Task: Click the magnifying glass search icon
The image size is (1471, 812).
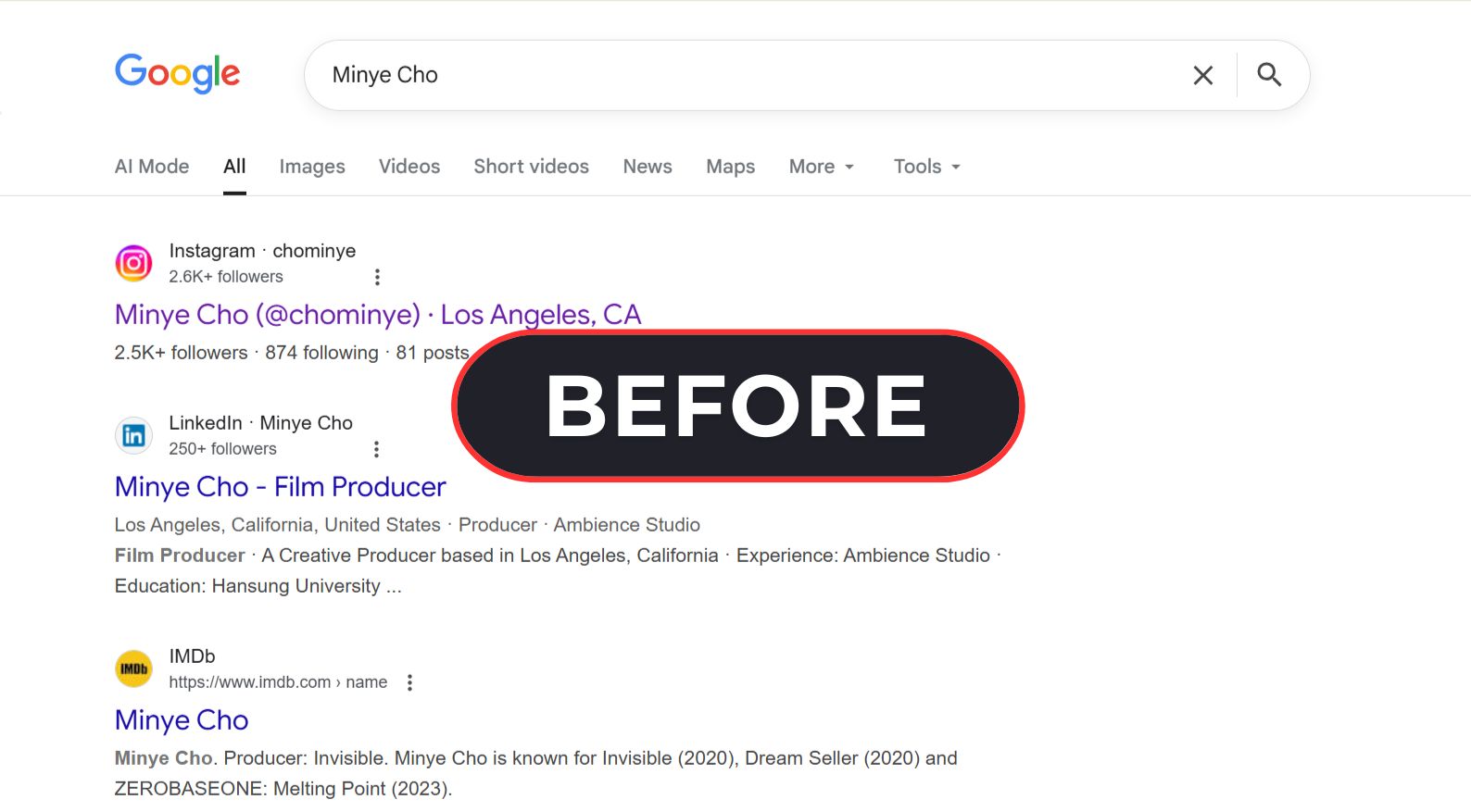Action: pyautogui.click(x=1269, y=75)
